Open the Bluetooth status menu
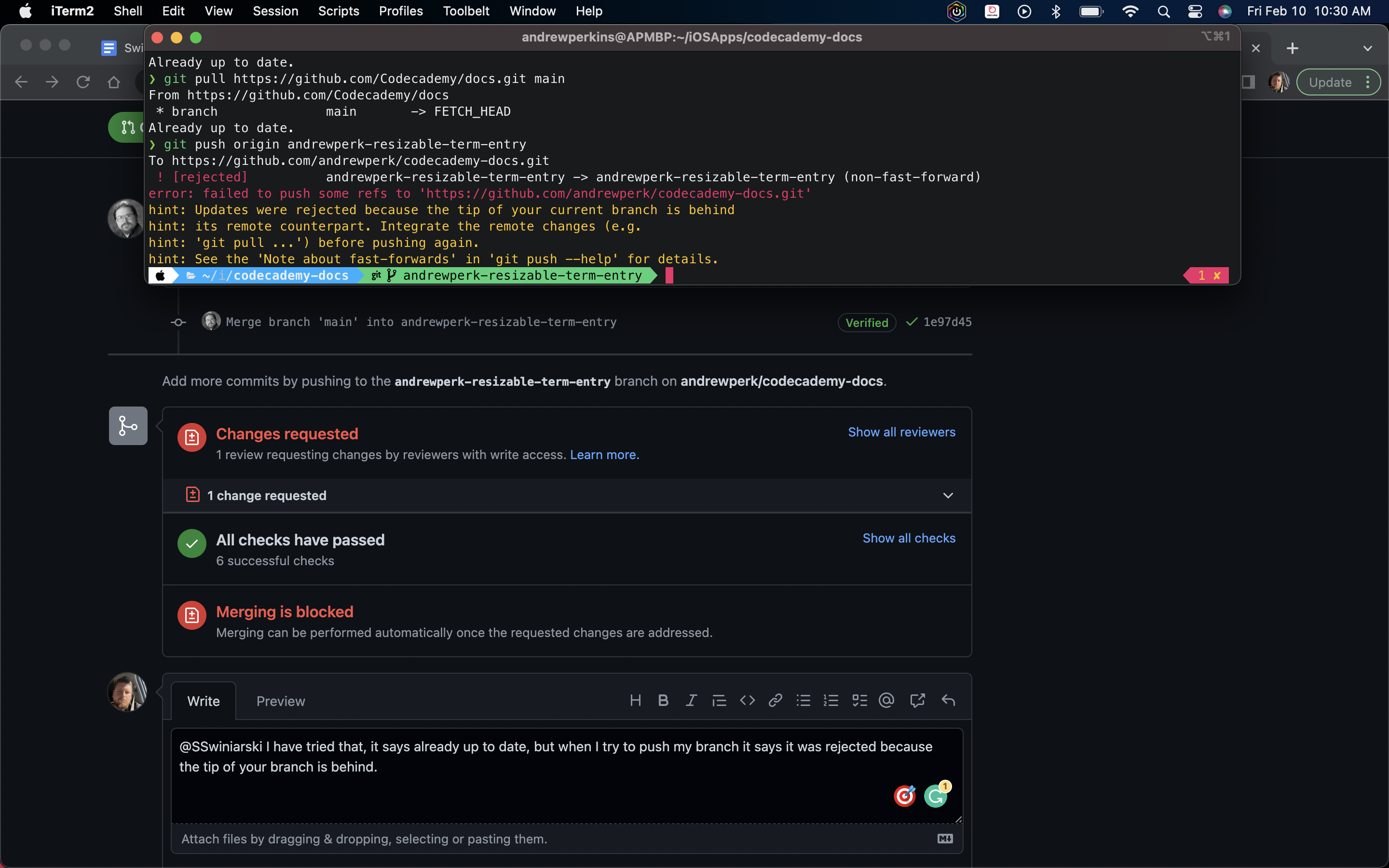This screenshot has height=868, width=1389. click(x=1056, y=12)
